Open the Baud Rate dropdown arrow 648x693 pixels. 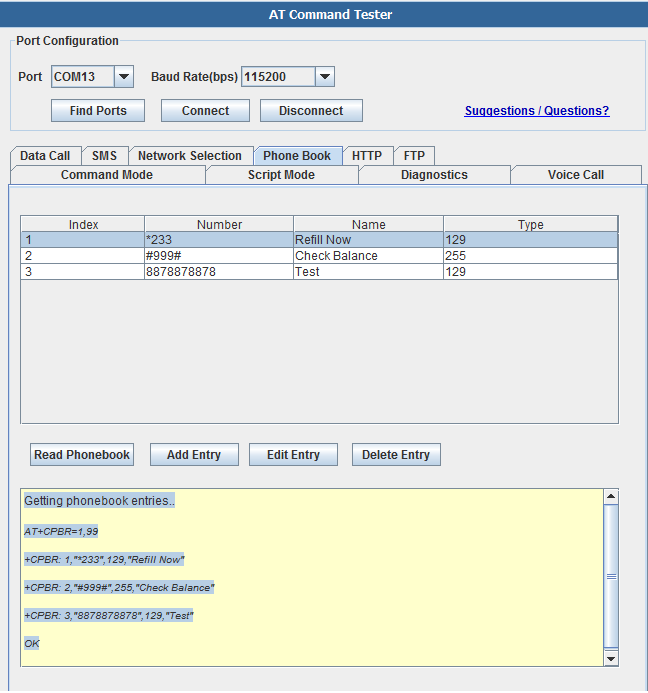[325, 77]
